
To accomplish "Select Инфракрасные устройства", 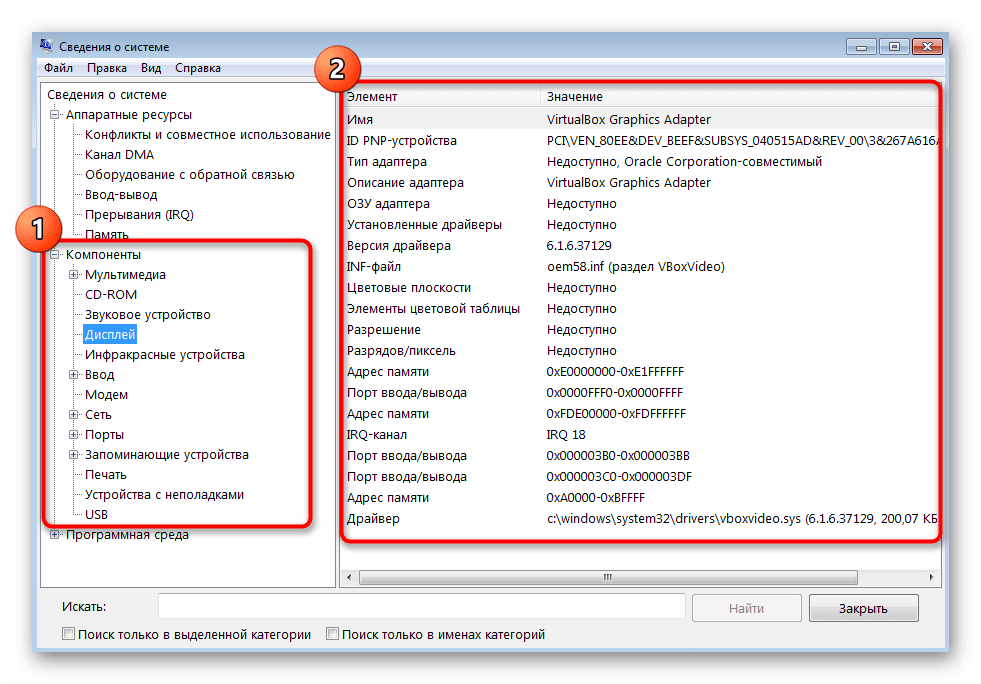I will [x=165, y=354].
